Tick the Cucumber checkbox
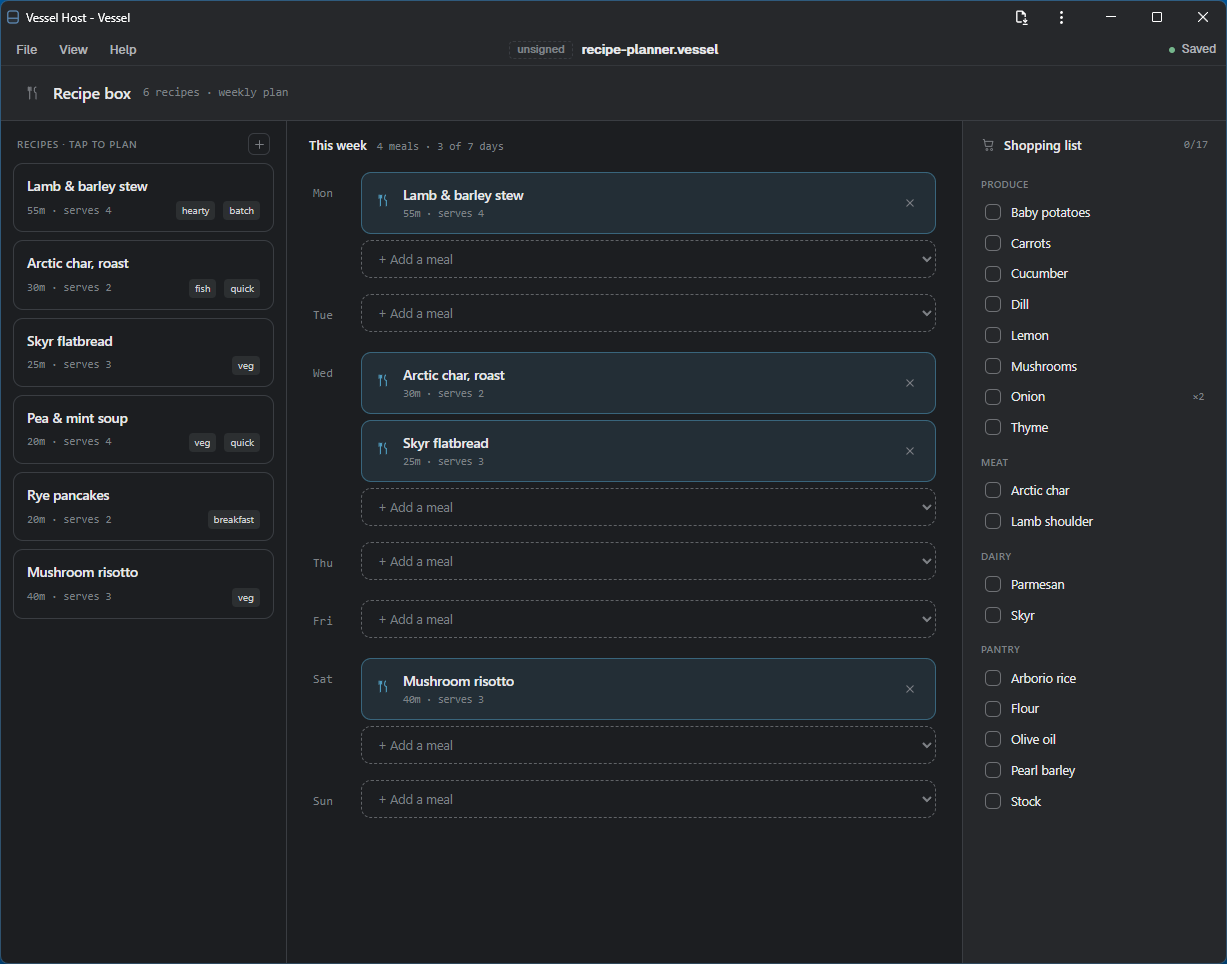1227x964 pixels. [993, 273]
